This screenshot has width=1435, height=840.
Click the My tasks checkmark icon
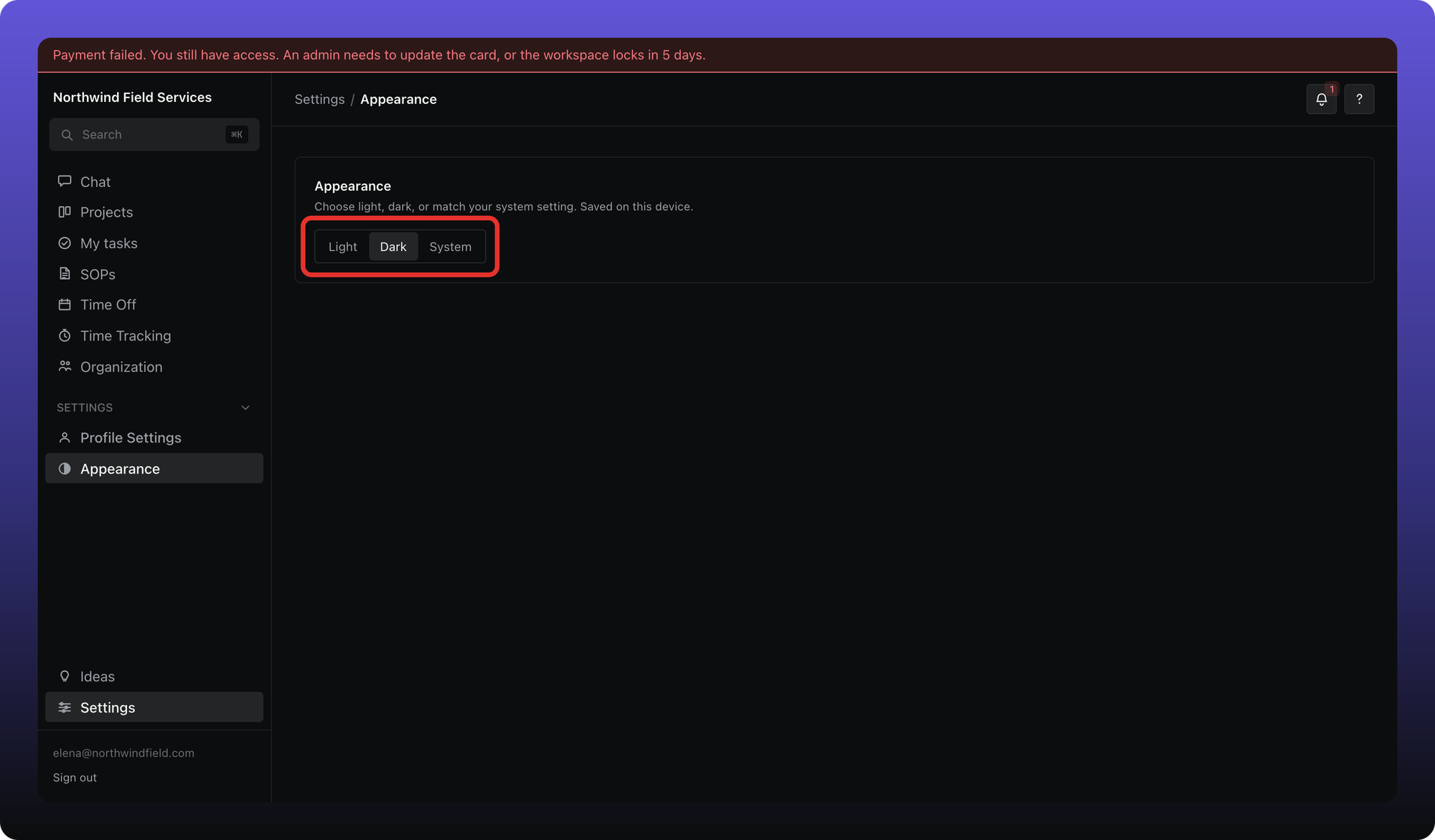coord(65,243)
